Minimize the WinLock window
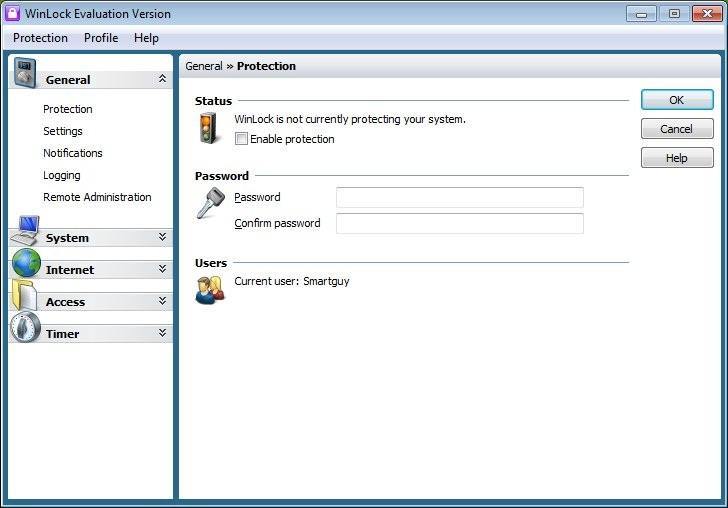The width and height of the screenshot is (728, 508). (641, 14)
